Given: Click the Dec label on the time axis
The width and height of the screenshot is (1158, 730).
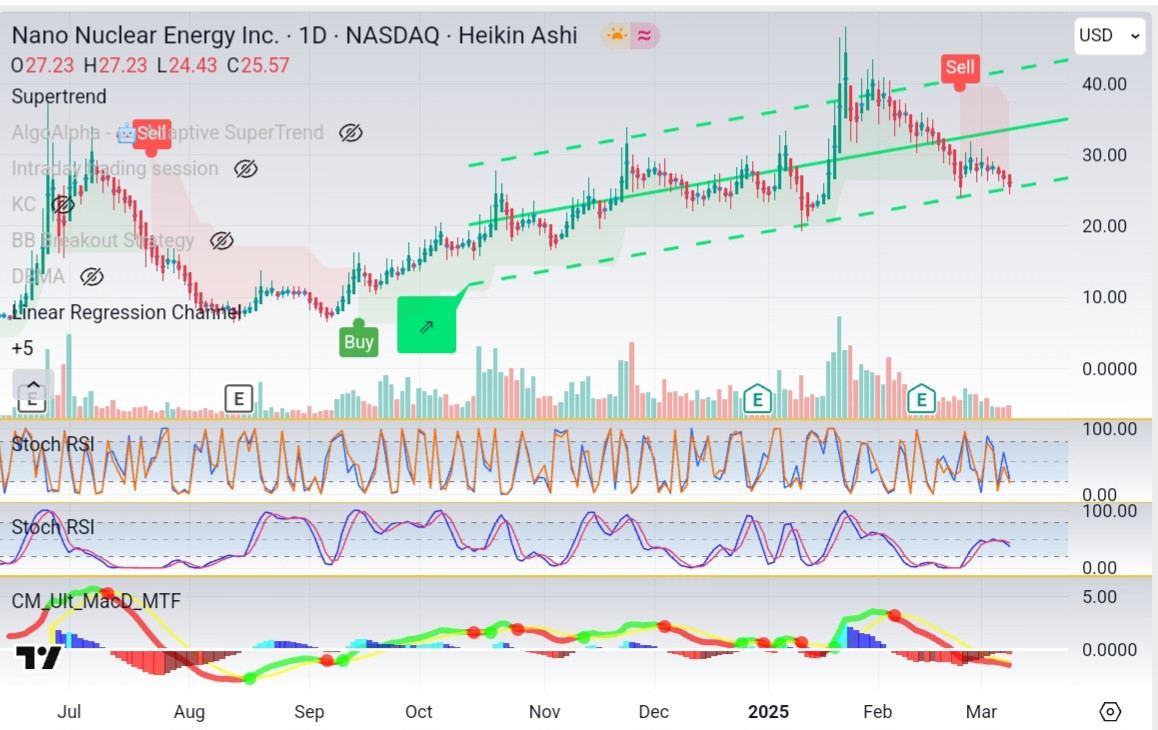Looking at the screenshot, I should click(x=654, y=712).
